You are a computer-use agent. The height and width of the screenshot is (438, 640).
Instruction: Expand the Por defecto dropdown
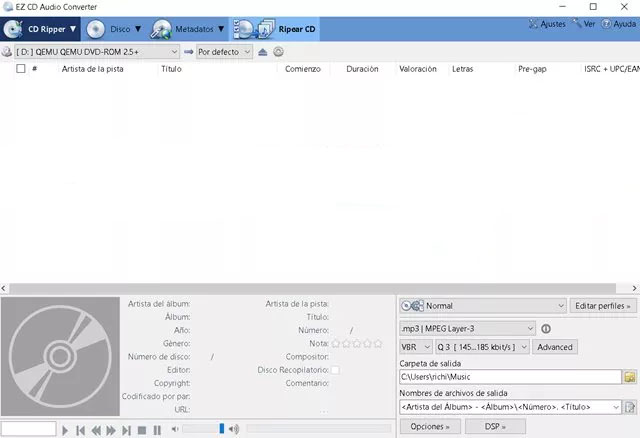pyautogui.click(x=224, y=52)
